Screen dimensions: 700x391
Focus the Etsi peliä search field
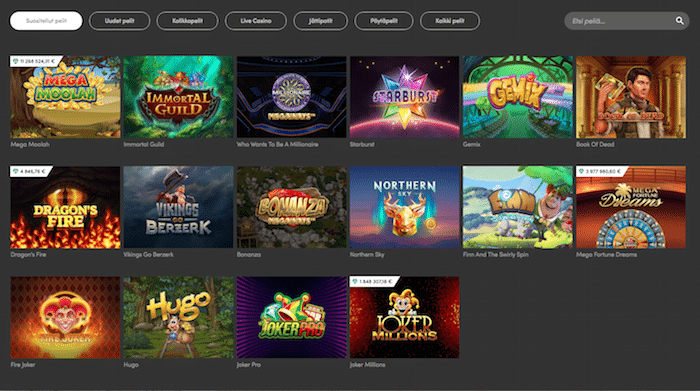621,21
